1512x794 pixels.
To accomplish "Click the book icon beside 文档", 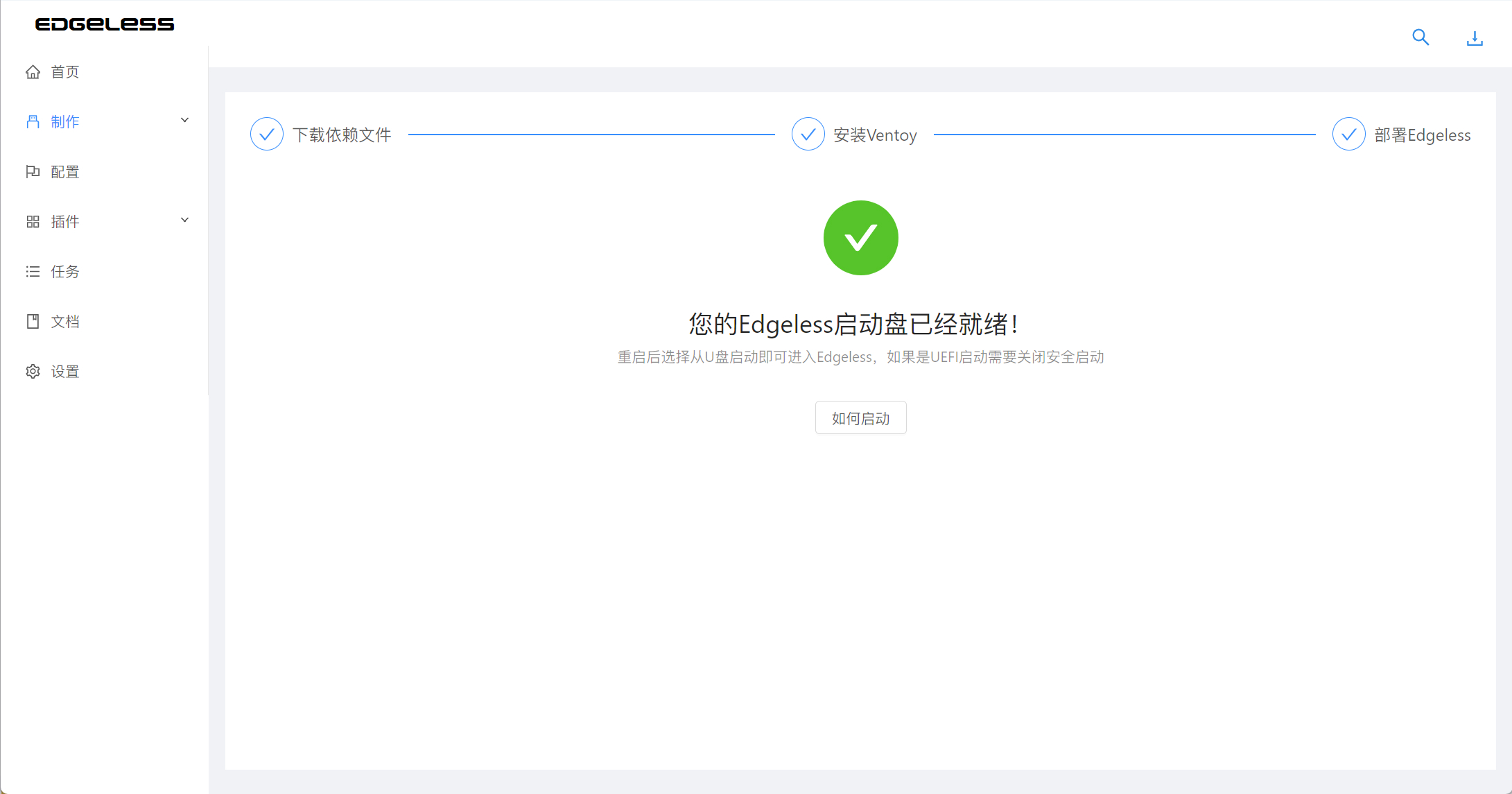I will pos(33,322).
